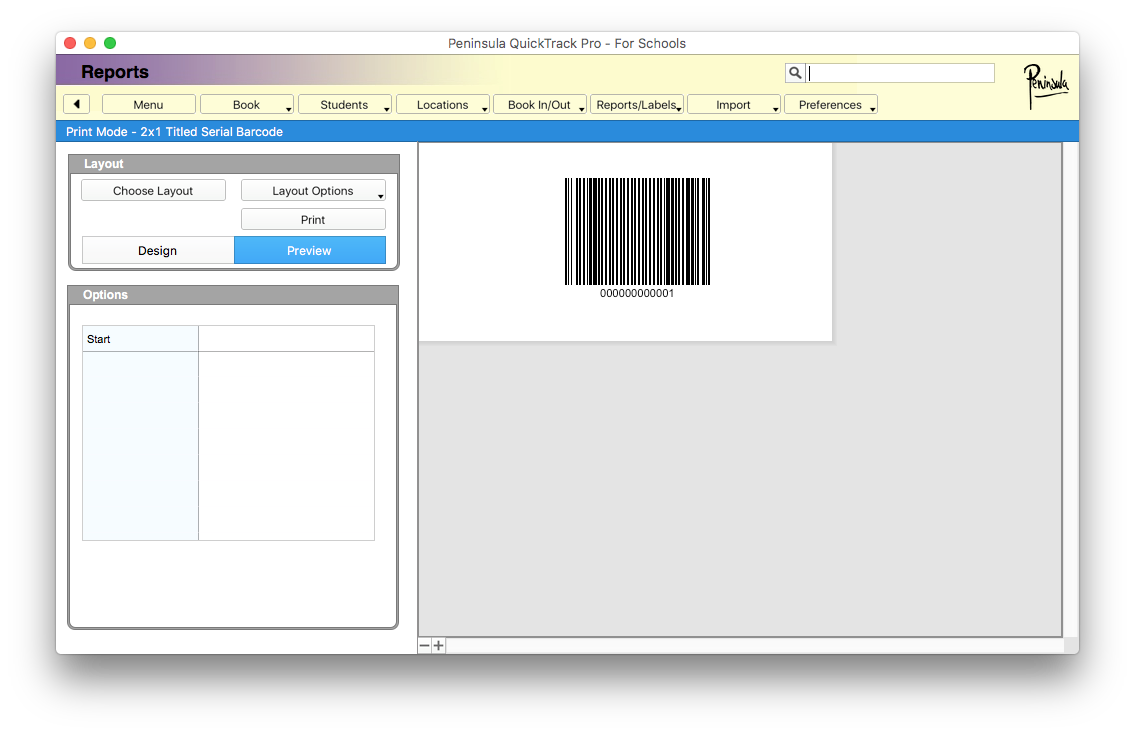Image resolution: width=1135 pixels, height=734 pixels.
Task: Open the Menu button
Action: (148, 104)
